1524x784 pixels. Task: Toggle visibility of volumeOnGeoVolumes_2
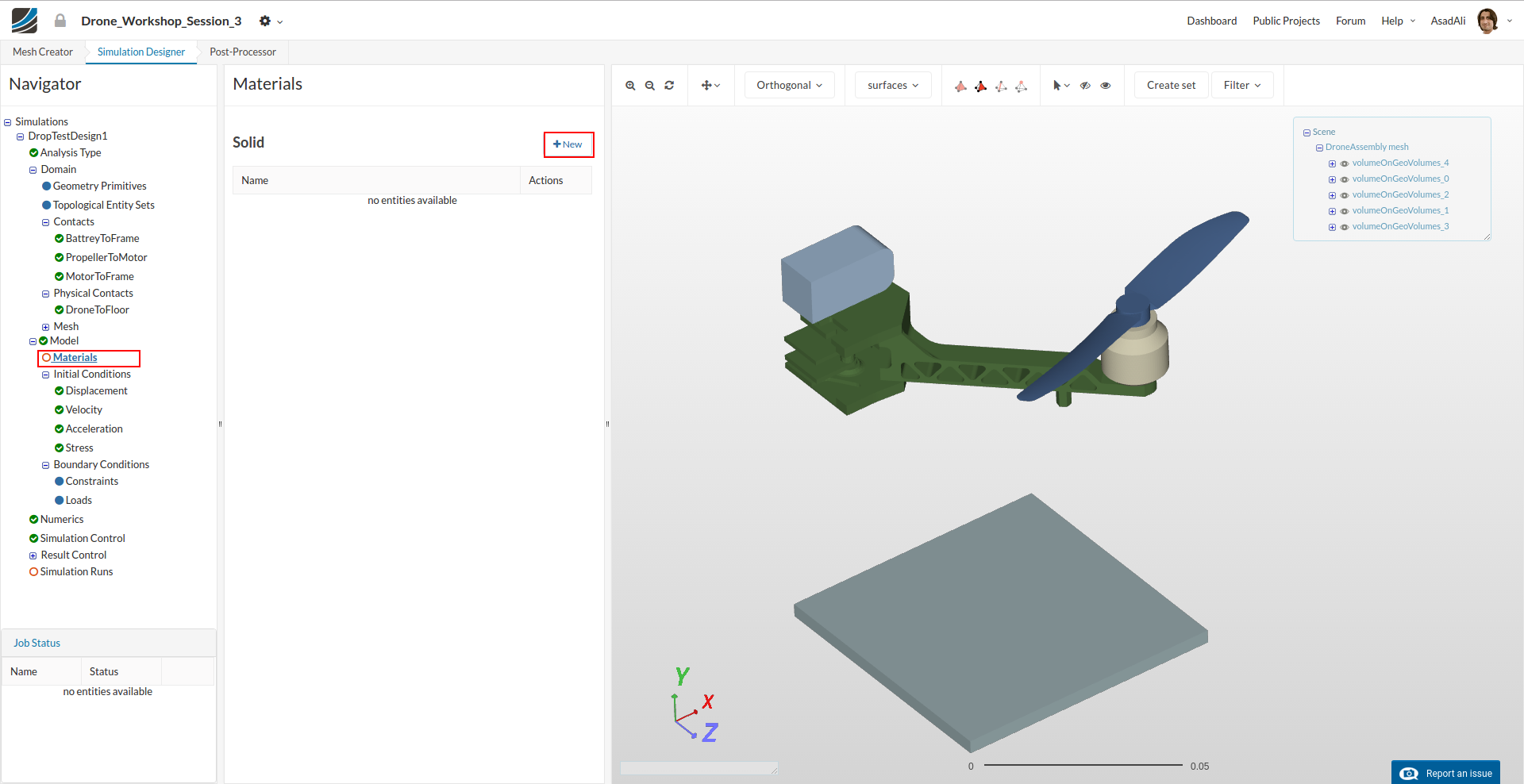(x=1345, y=195)
